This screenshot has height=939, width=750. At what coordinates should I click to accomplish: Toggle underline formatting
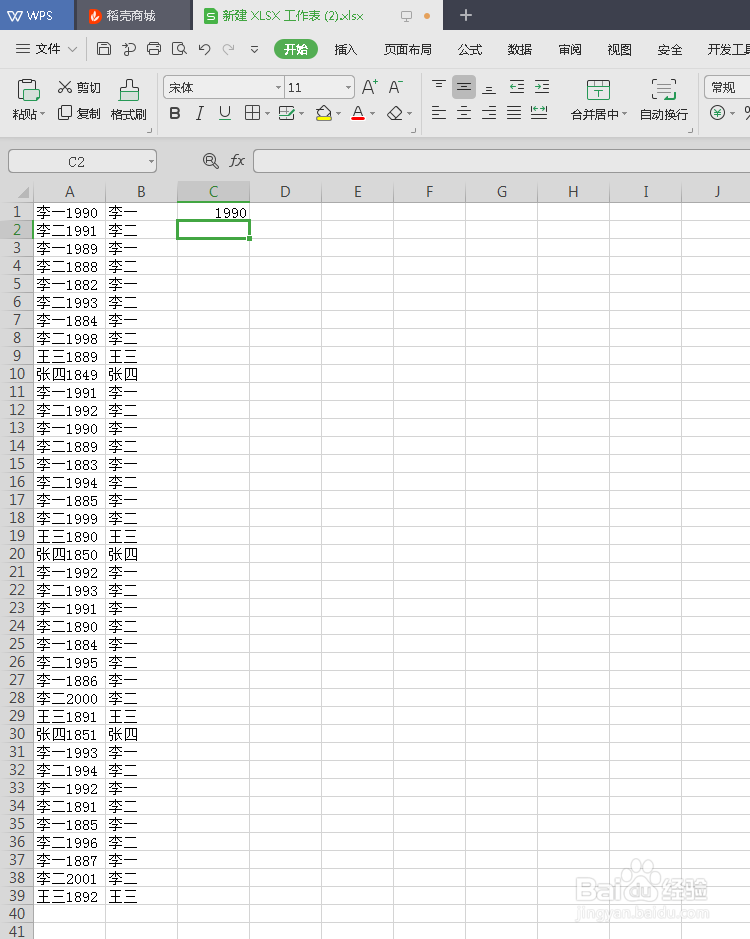point(225,113)
